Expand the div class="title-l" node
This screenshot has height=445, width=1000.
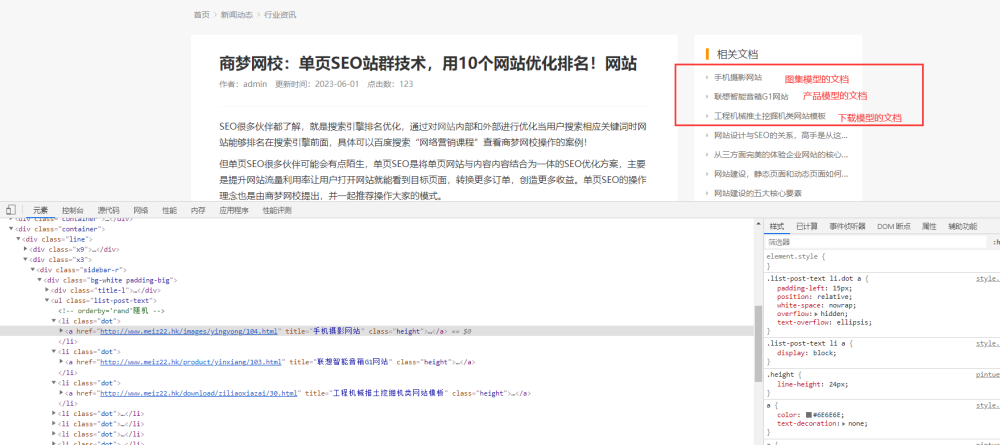(x=47, y=290)
